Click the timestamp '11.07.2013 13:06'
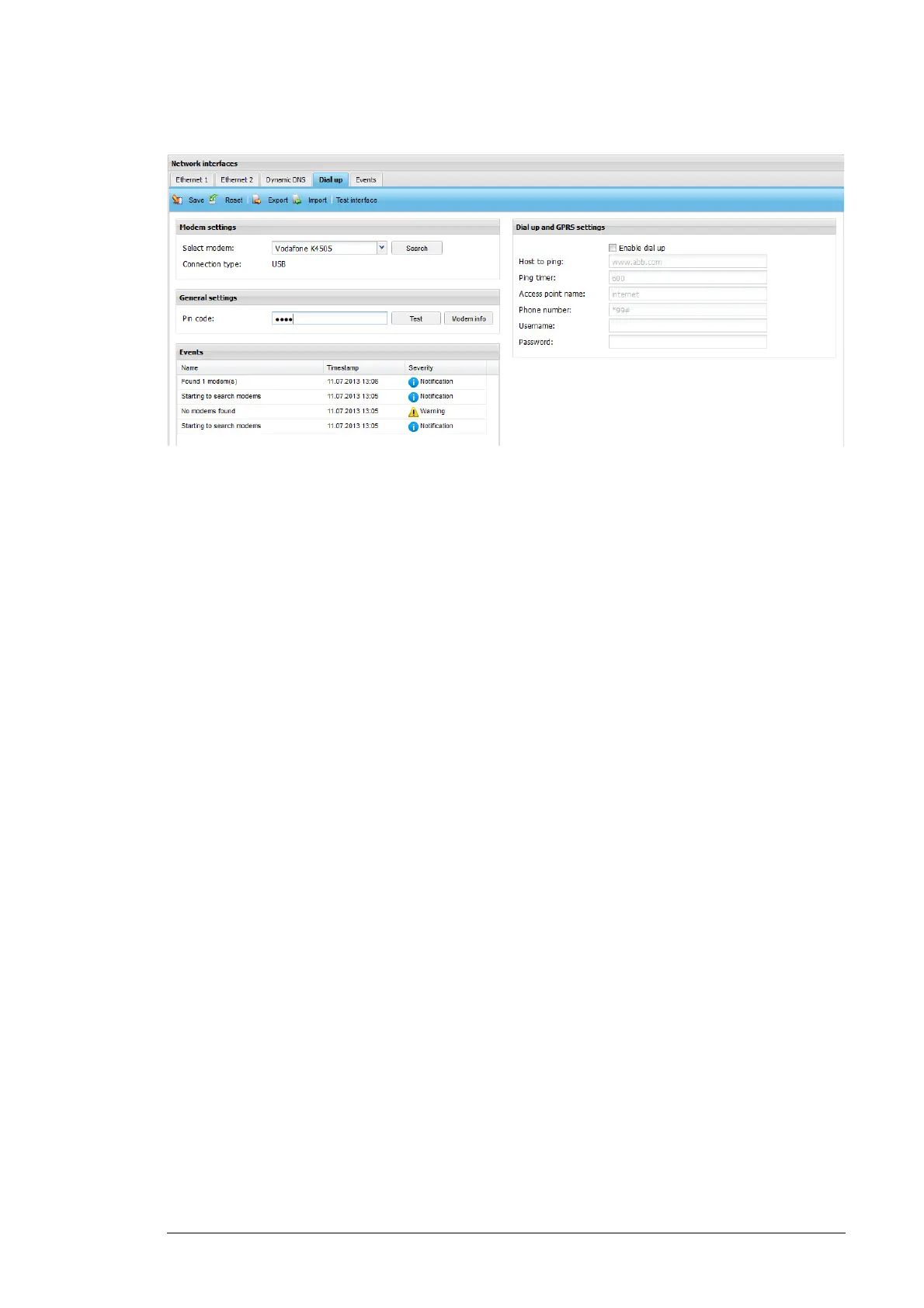The height and width of the screenshot is (1308, 924). 353,382
